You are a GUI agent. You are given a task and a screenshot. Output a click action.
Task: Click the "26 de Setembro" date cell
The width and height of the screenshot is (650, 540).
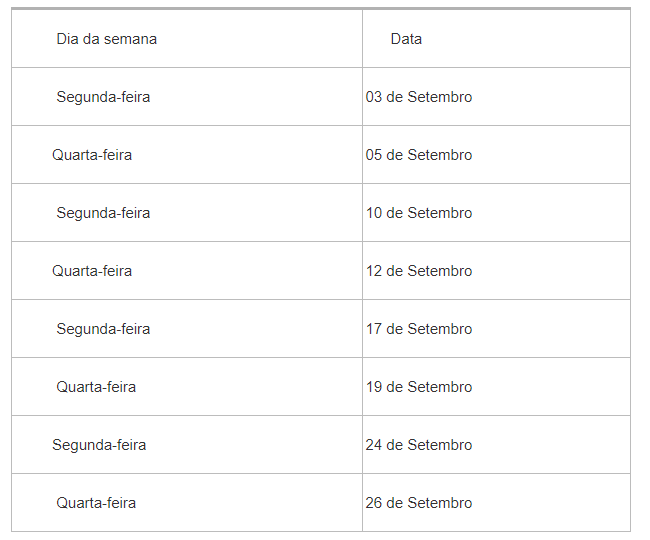[419, 503]
